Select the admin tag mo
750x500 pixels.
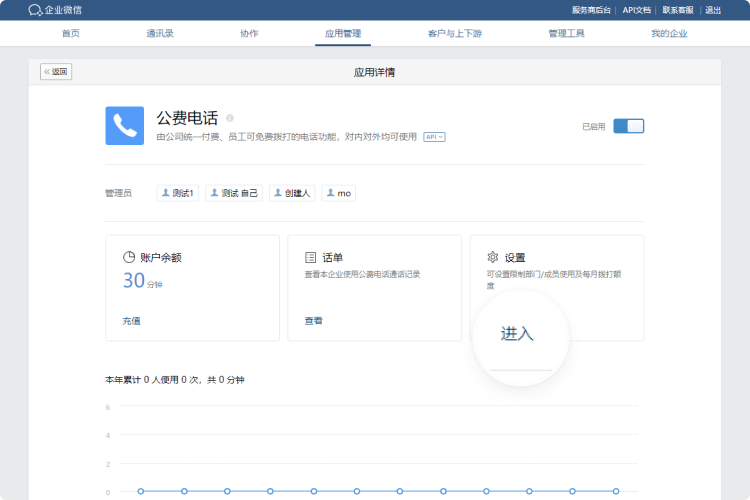pyautogui.click(x=339, y=193)
